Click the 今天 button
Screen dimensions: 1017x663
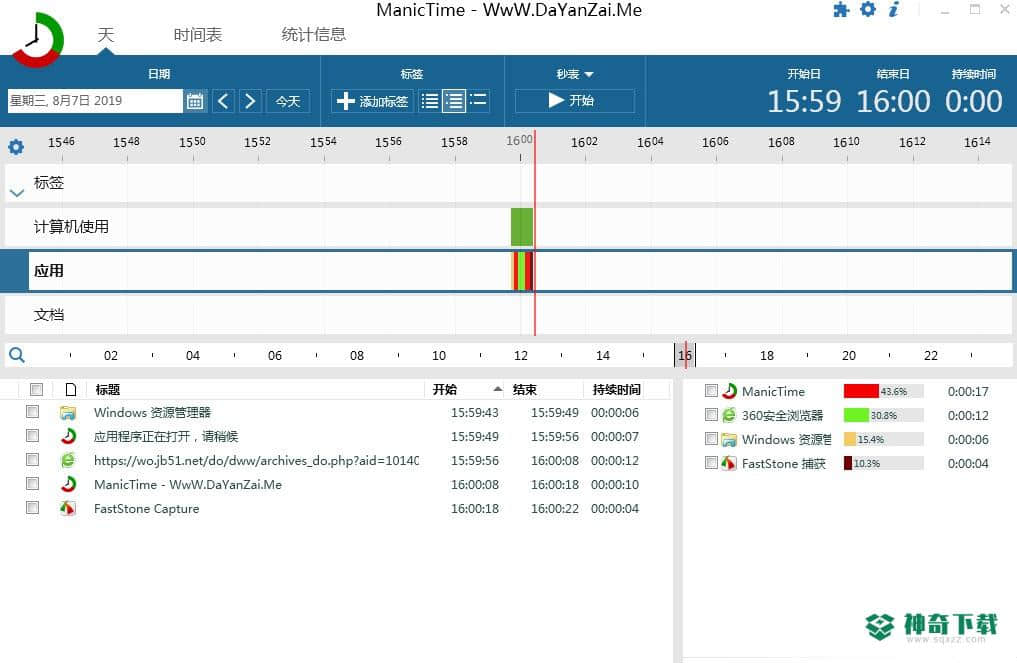tap(288, 101)
